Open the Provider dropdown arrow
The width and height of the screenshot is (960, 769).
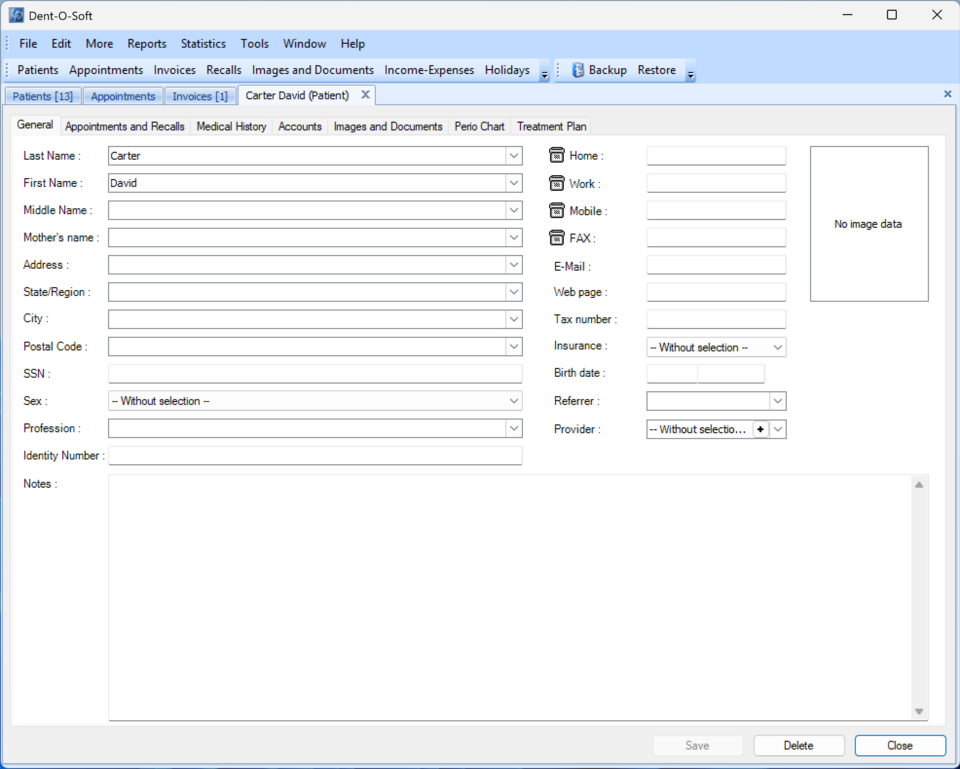pyautogui.click(x=778, y=429)
